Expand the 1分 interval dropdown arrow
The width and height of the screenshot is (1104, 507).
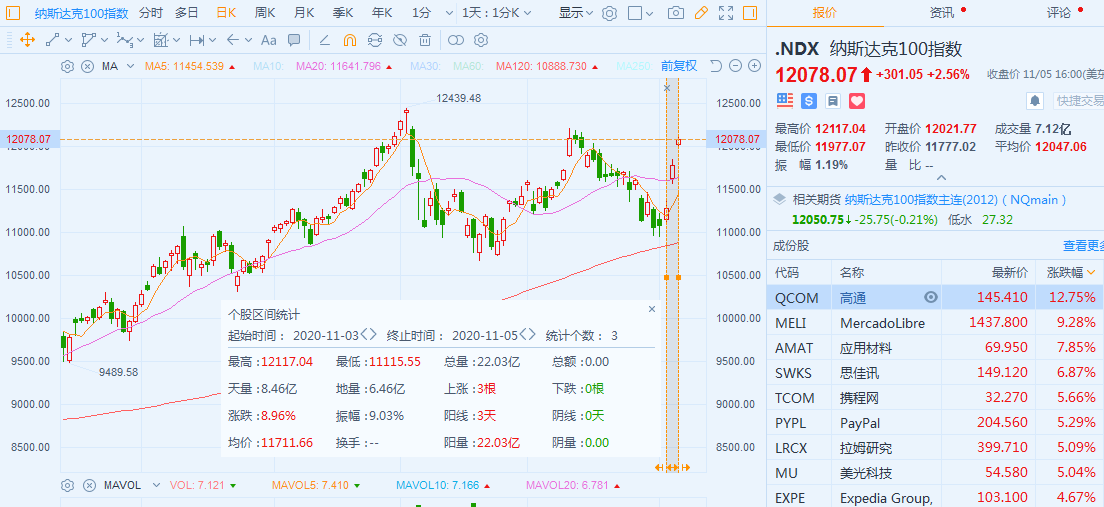pyautogui.click(x=448, y=13)
